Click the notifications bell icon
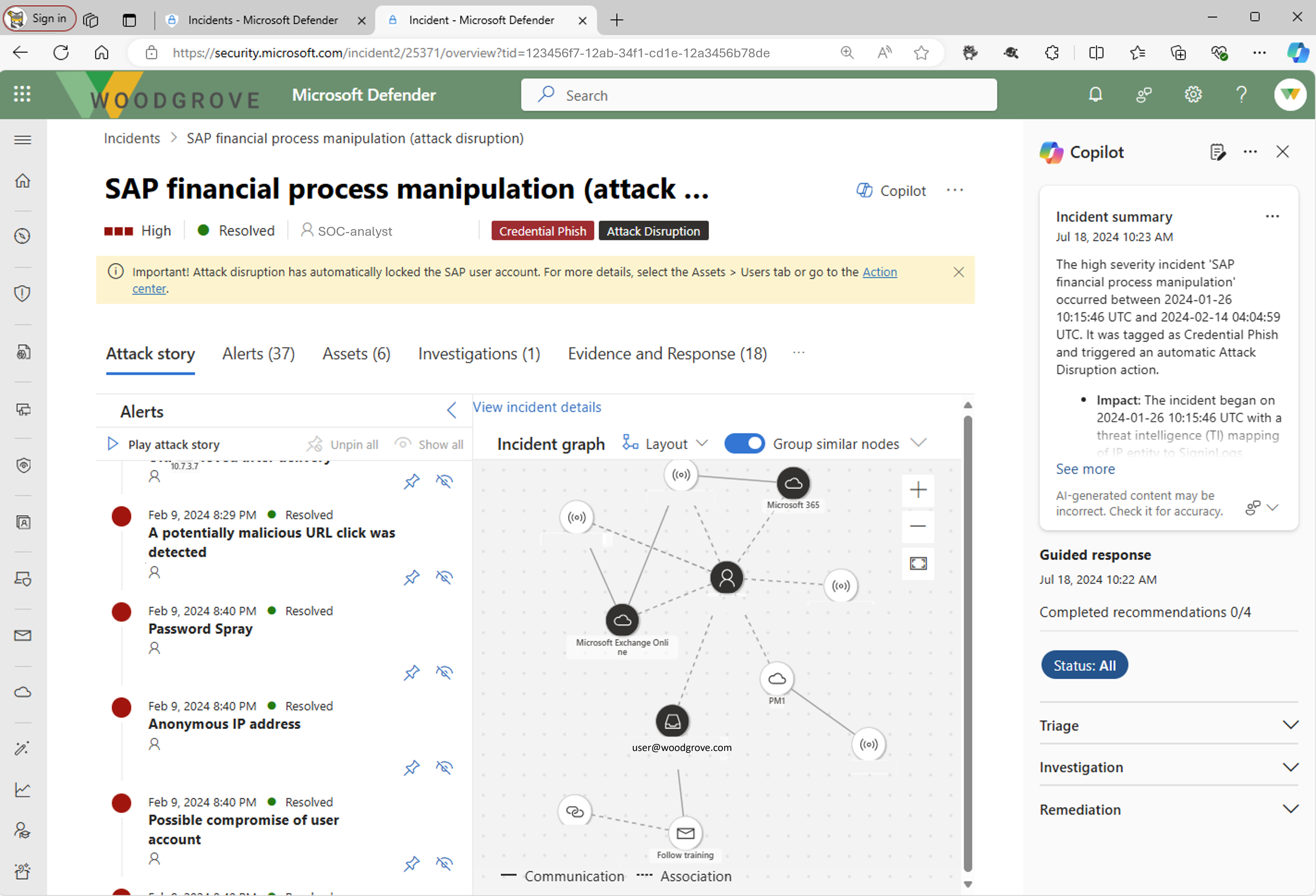1316x896 pixels. [x=1095, y=94]
